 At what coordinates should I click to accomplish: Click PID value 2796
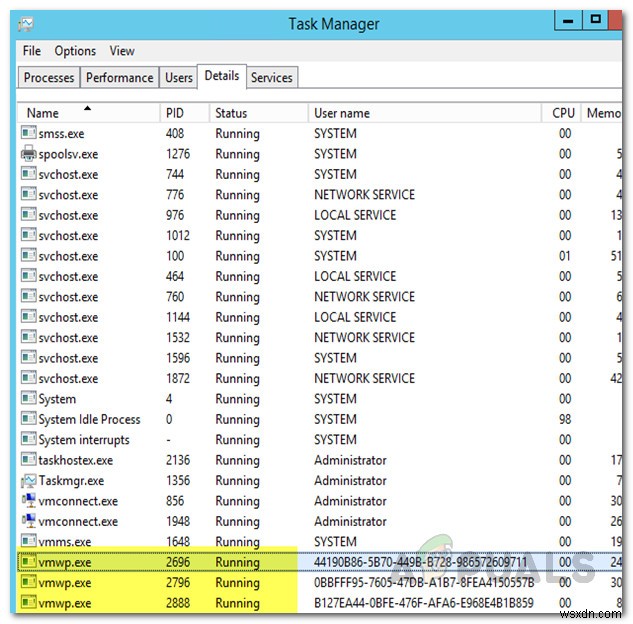(178, 582)
